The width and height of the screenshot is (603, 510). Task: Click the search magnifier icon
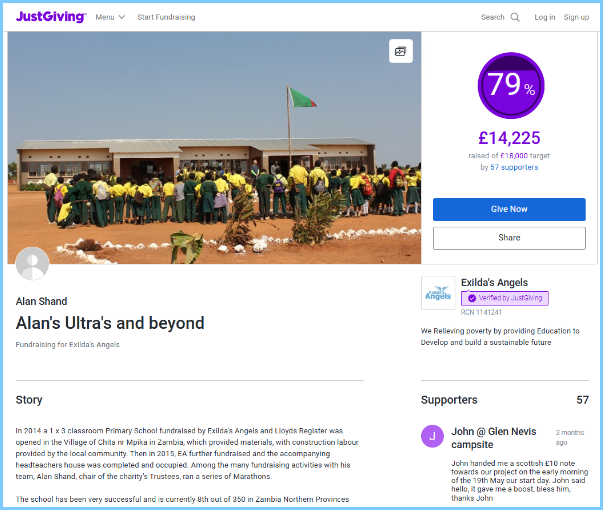click(x=515, y=17)
